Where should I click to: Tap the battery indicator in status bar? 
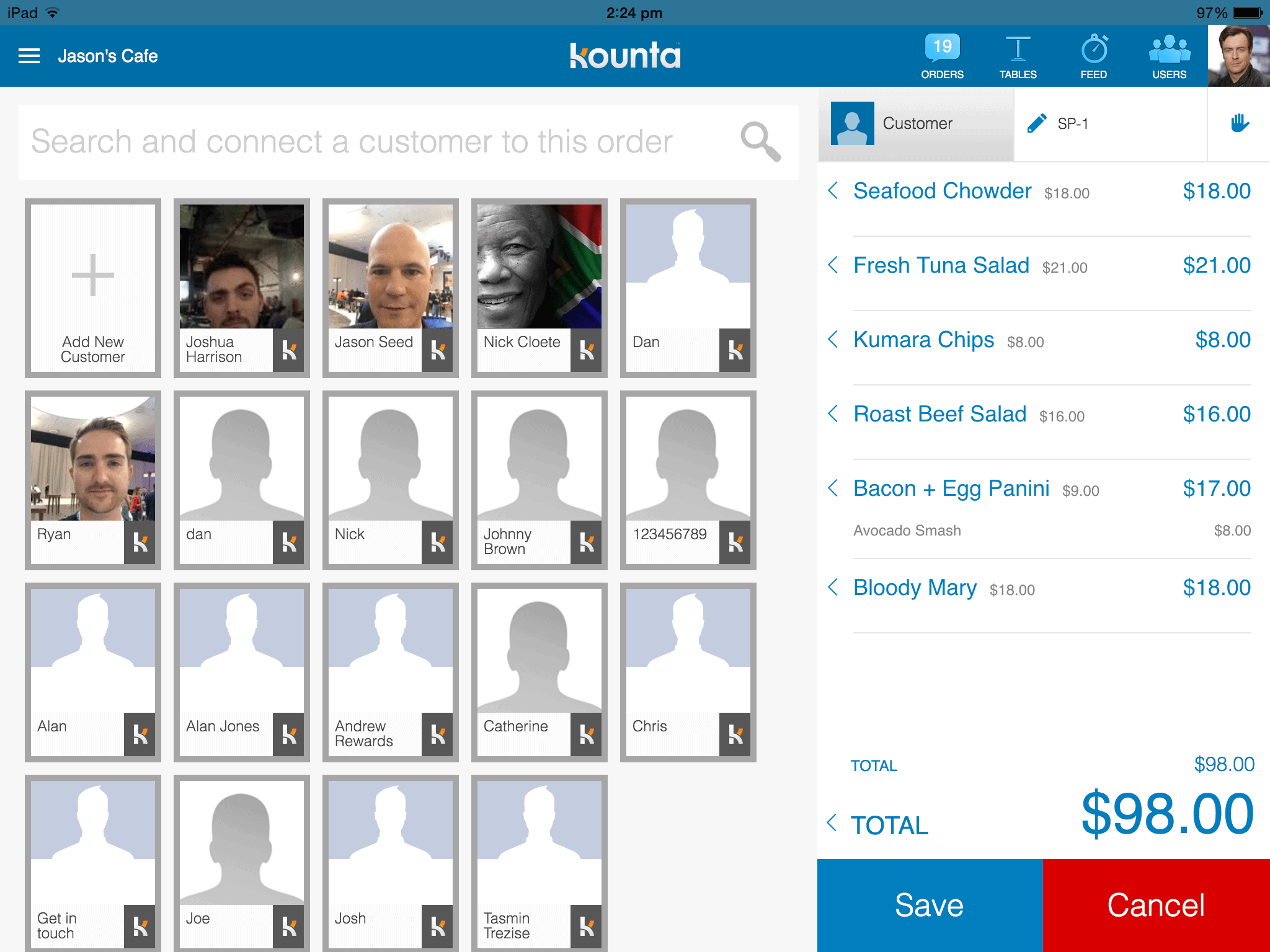tap(1248, 12)
